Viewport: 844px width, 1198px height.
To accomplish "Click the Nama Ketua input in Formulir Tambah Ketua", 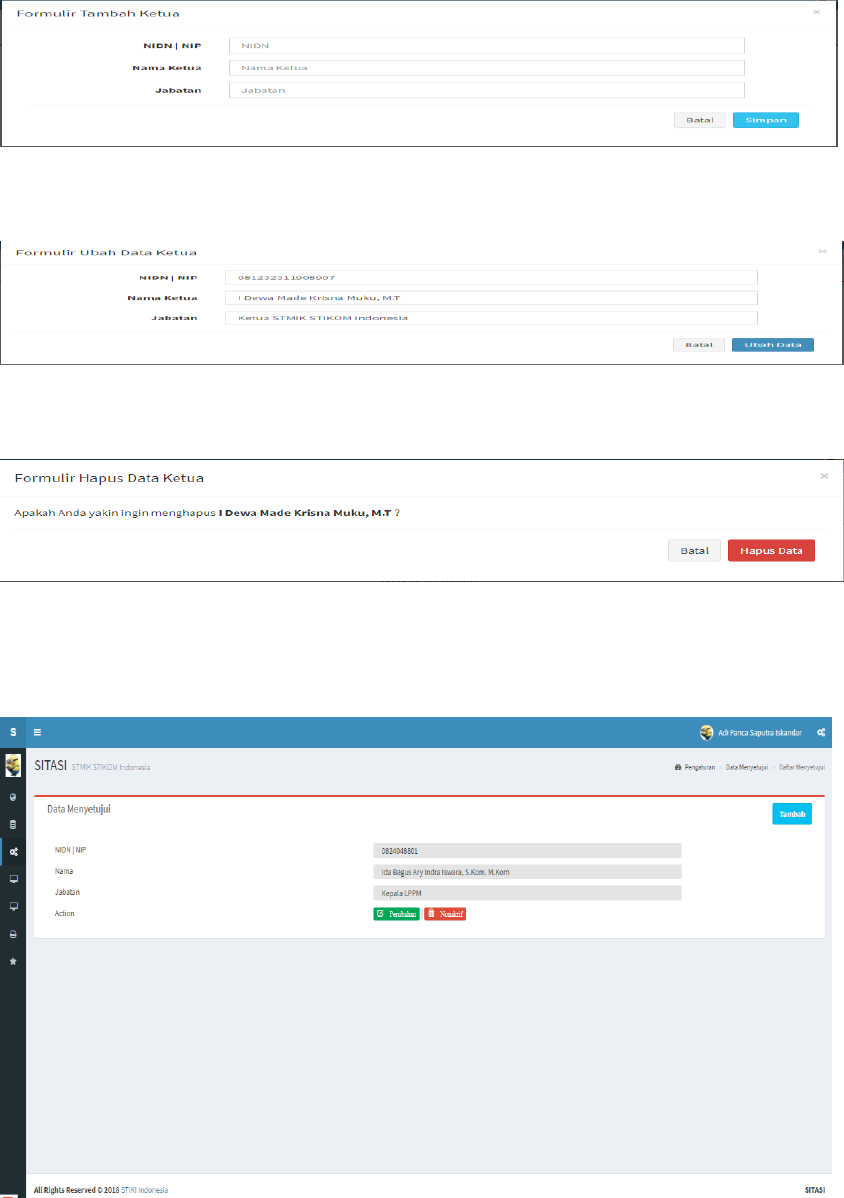I will point(487,68).
